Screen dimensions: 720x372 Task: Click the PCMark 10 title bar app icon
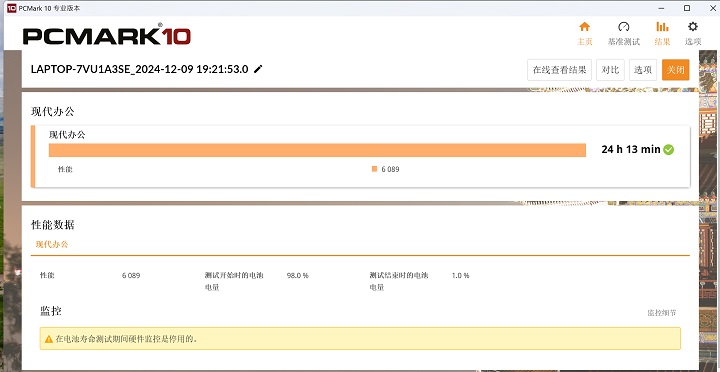[11, 8]
